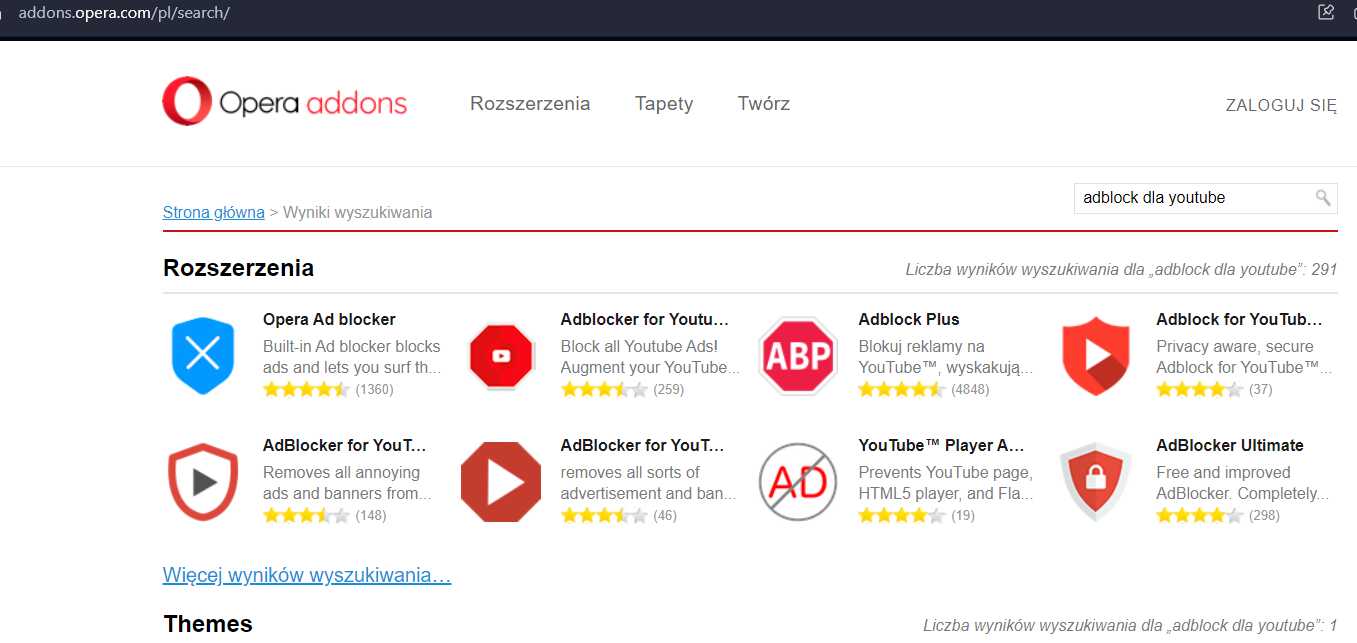Choose the red octagon play-button extension icon
The image size is (1357, 643).
click(x=501, y=482)
